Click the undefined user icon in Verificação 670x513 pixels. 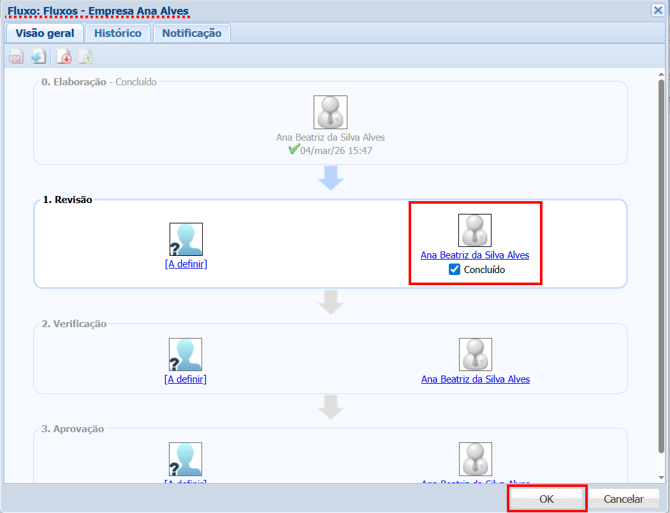(x=185, y=354)
